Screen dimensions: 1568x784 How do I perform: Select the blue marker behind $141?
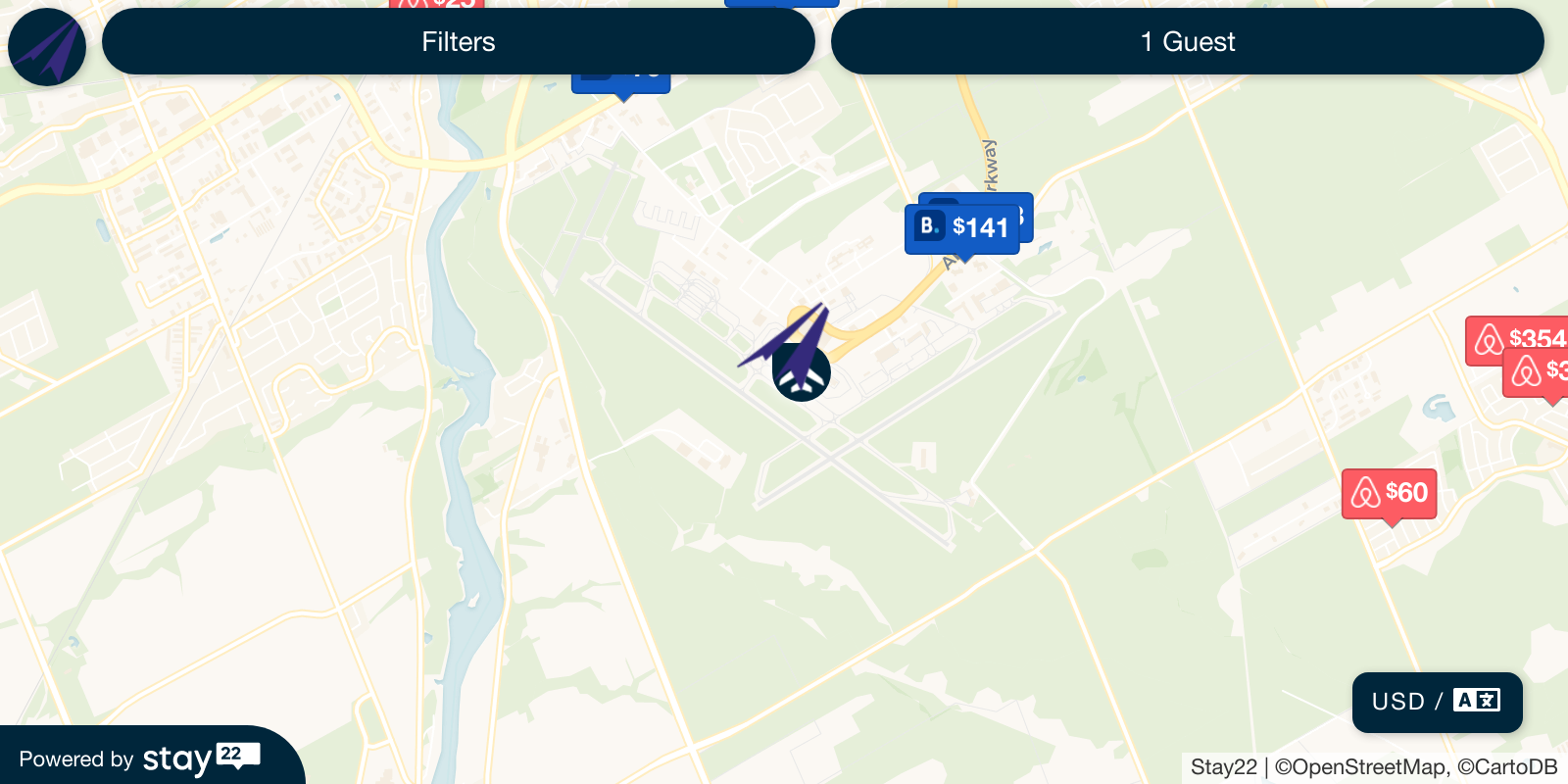[1026, 217]
